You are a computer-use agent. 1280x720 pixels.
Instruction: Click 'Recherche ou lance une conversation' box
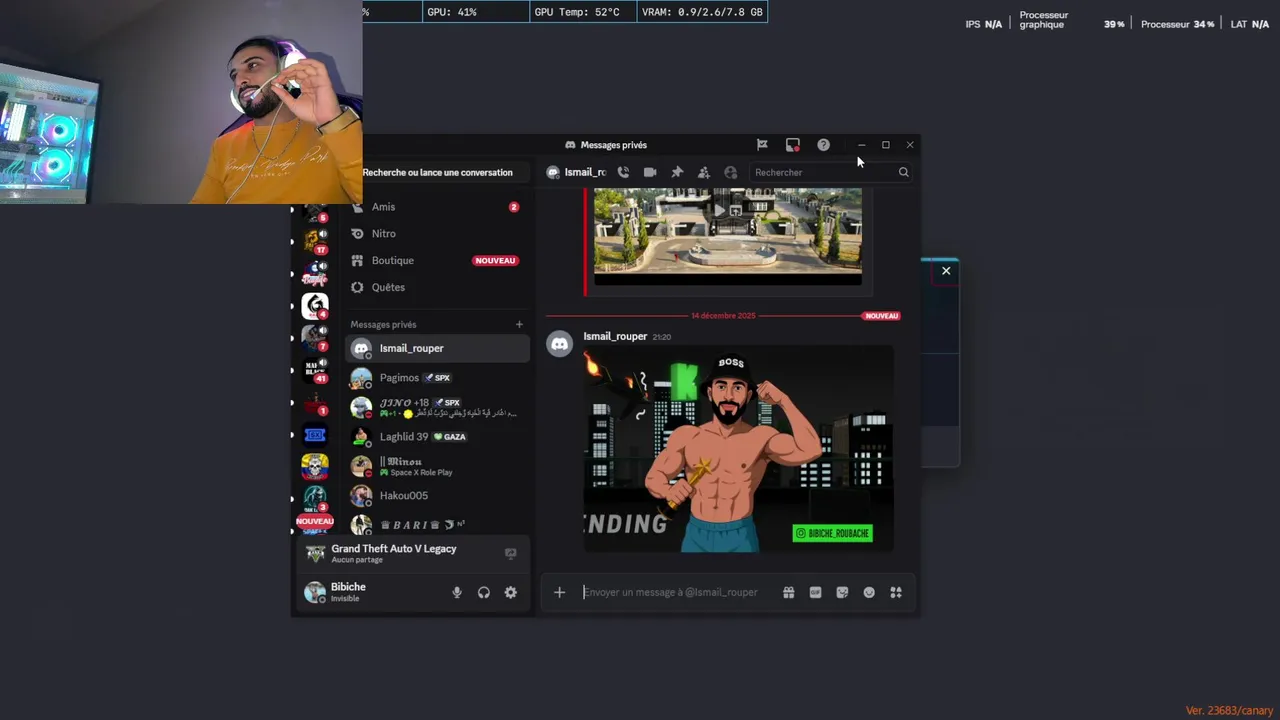pos(437,172)
